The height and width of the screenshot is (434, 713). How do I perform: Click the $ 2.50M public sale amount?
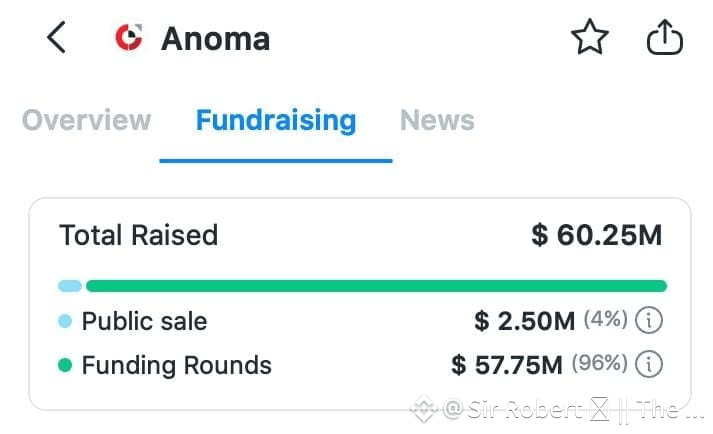pos(524,321)
